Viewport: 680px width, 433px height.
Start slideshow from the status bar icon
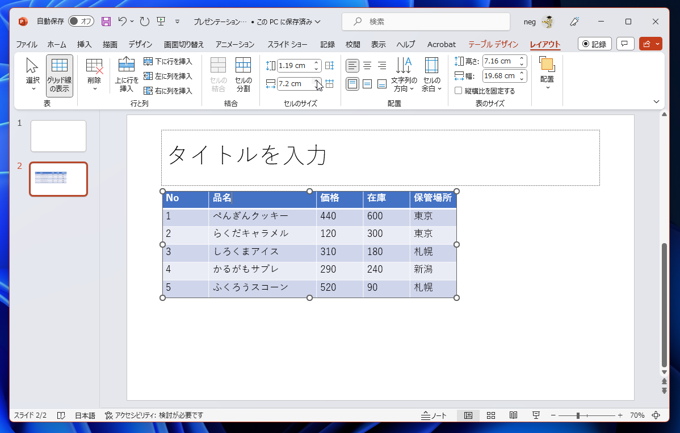(536, 415)
